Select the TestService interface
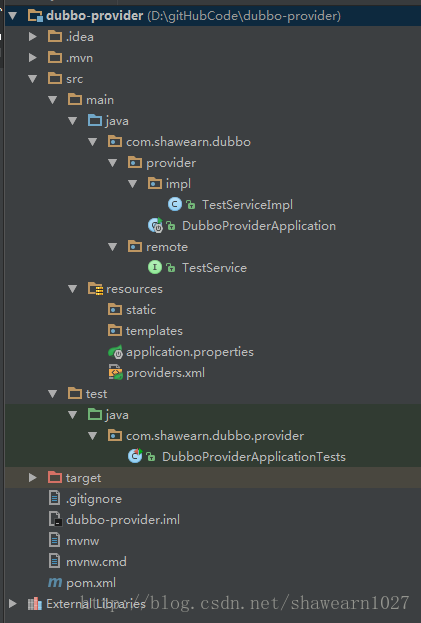Screen dimensions: 421x623 214,268
